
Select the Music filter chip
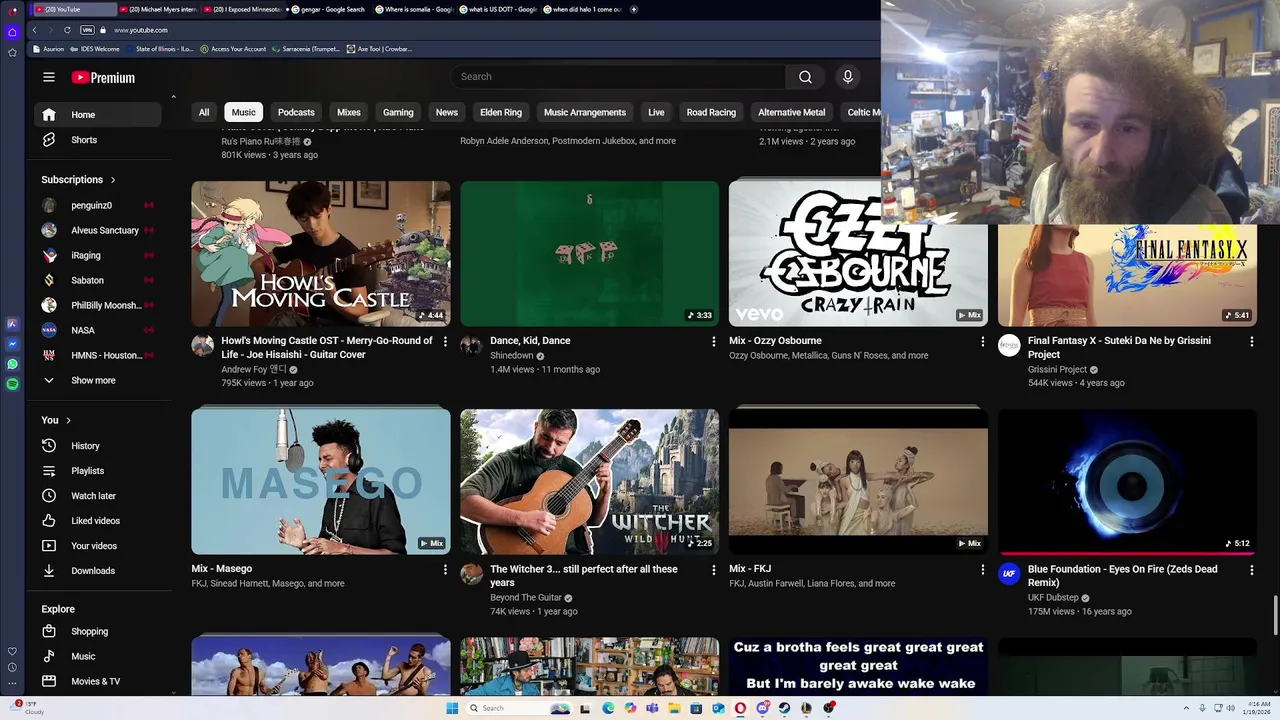coord(244,112)
